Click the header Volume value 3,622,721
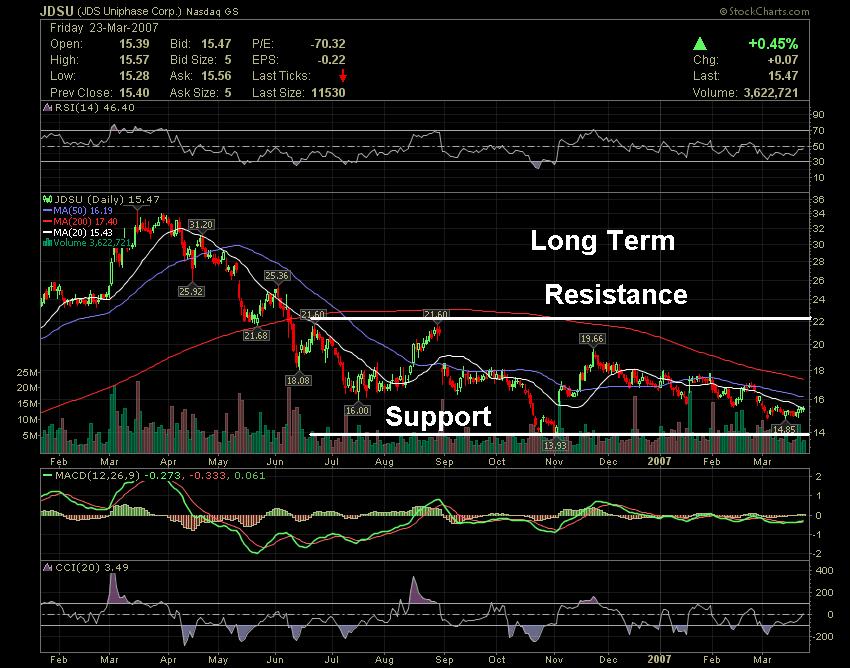 tap(771, 93)
